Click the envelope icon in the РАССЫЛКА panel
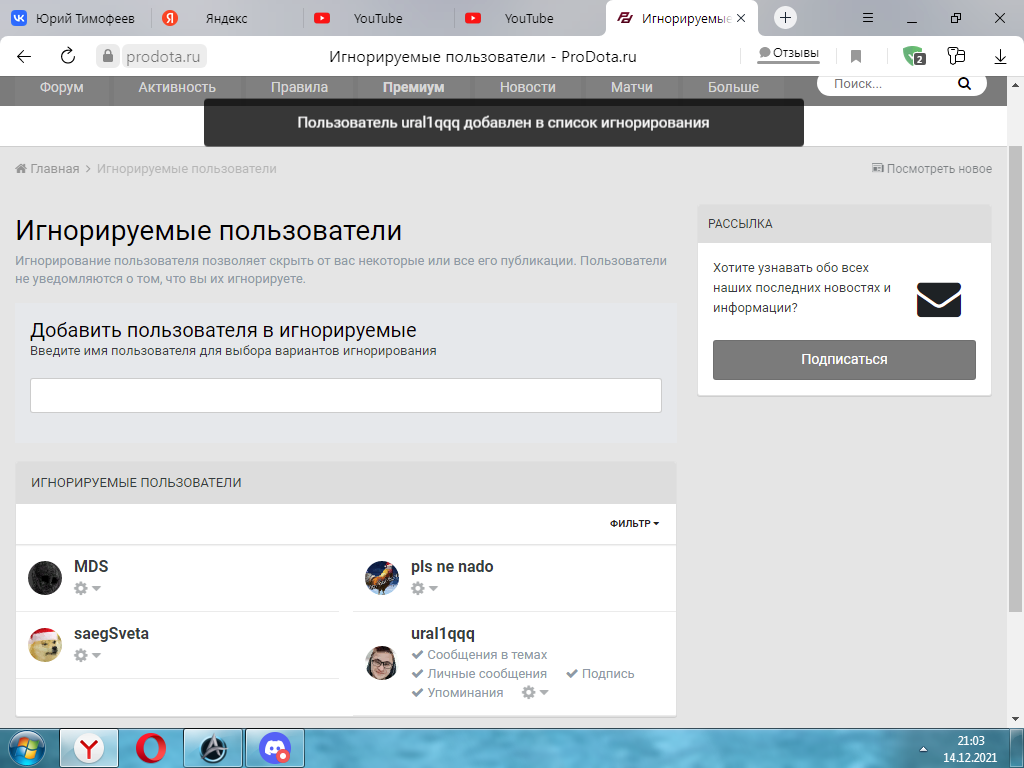 tap(938, 298)
